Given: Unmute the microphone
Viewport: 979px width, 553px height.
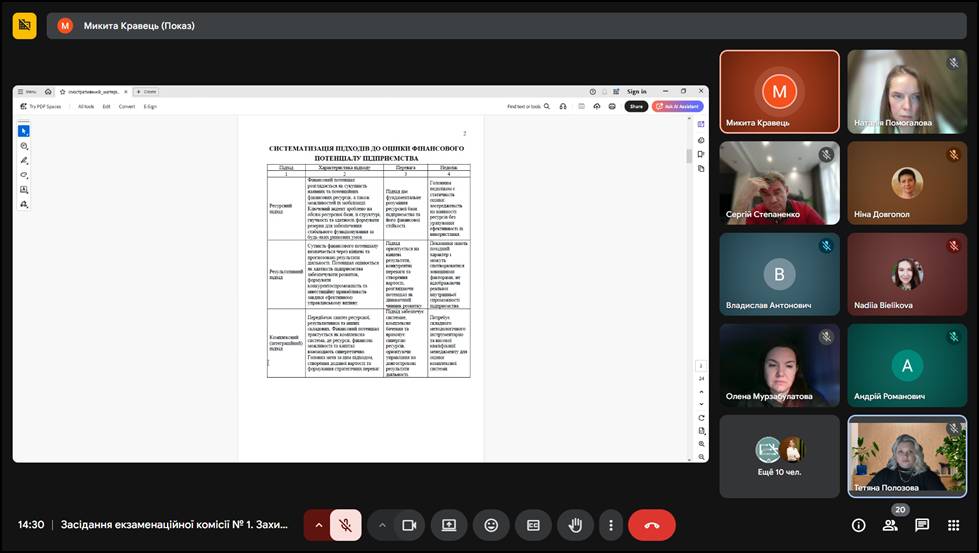Looking at the screenshot, I should click(346, 525).
